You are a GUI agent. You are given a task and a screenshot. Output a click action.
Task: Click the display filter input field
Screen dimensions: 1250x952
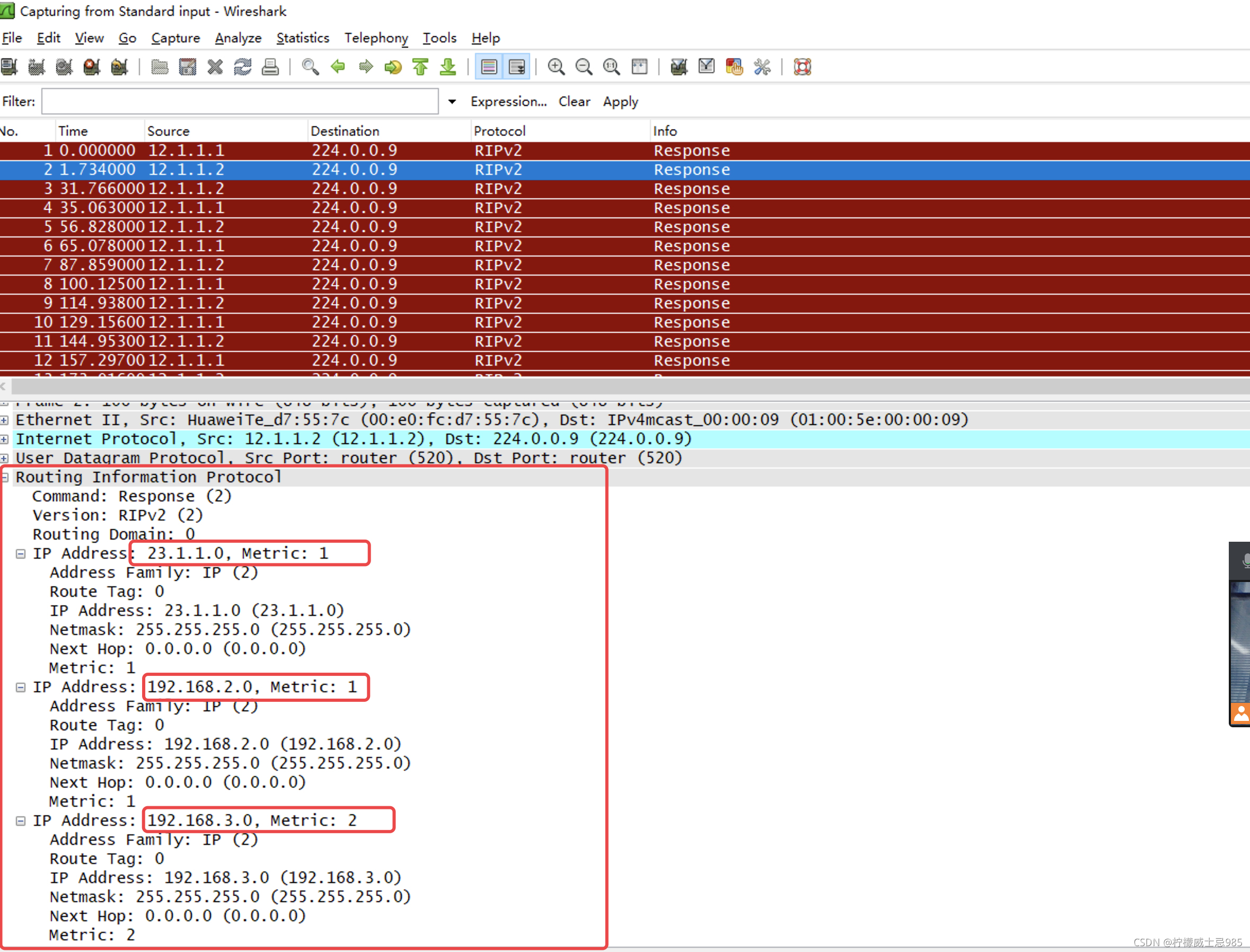(240, 101)
